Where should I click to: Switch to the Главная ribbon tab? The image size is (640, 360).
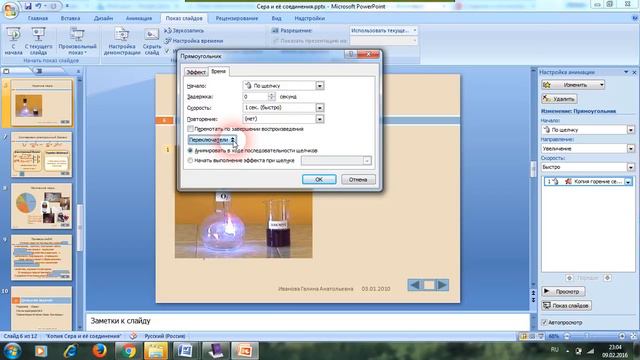pyautogui.click(x=38, y=18)
